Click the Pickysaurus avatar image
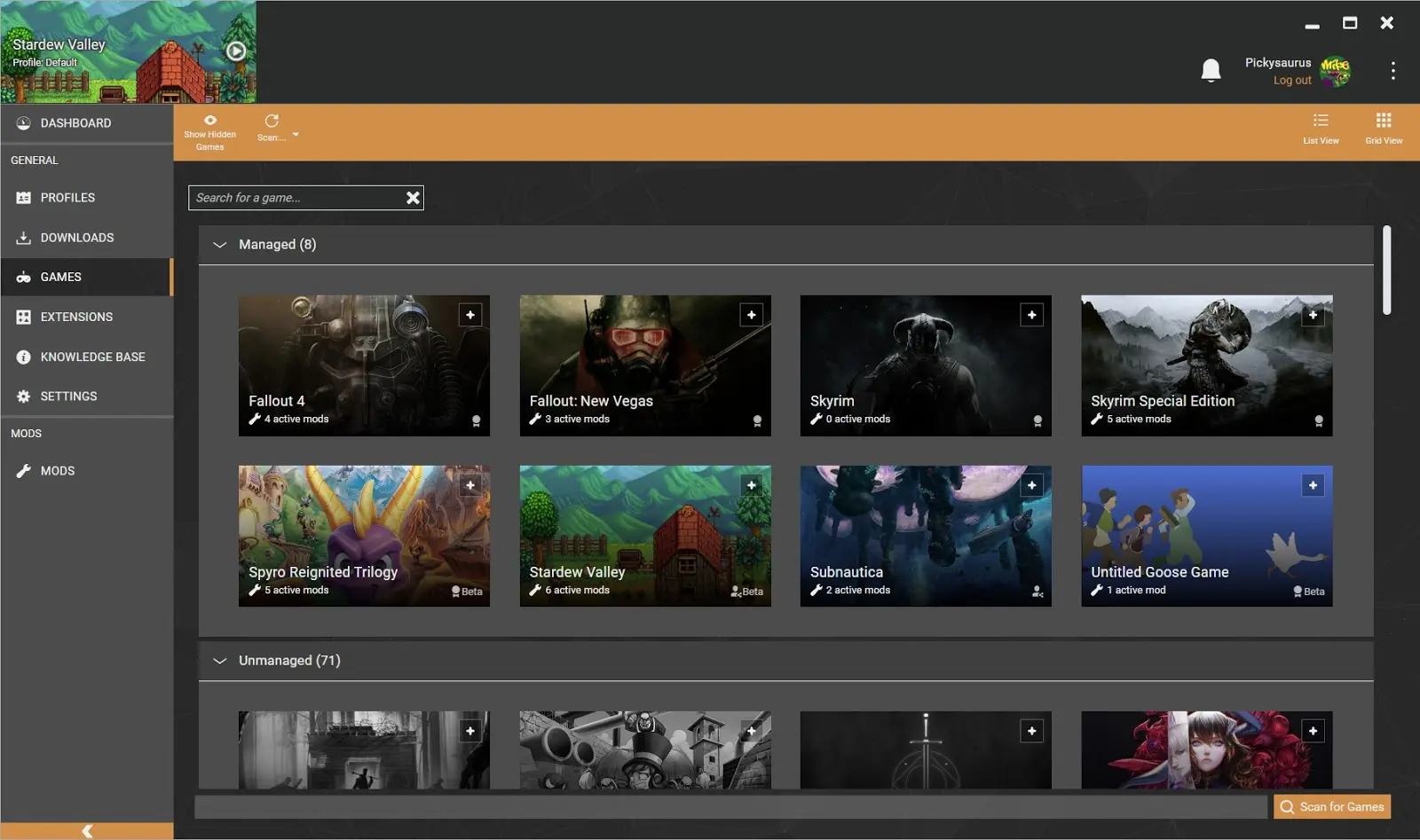This screenshot has width=1420, height=840. pos(1335,71)
